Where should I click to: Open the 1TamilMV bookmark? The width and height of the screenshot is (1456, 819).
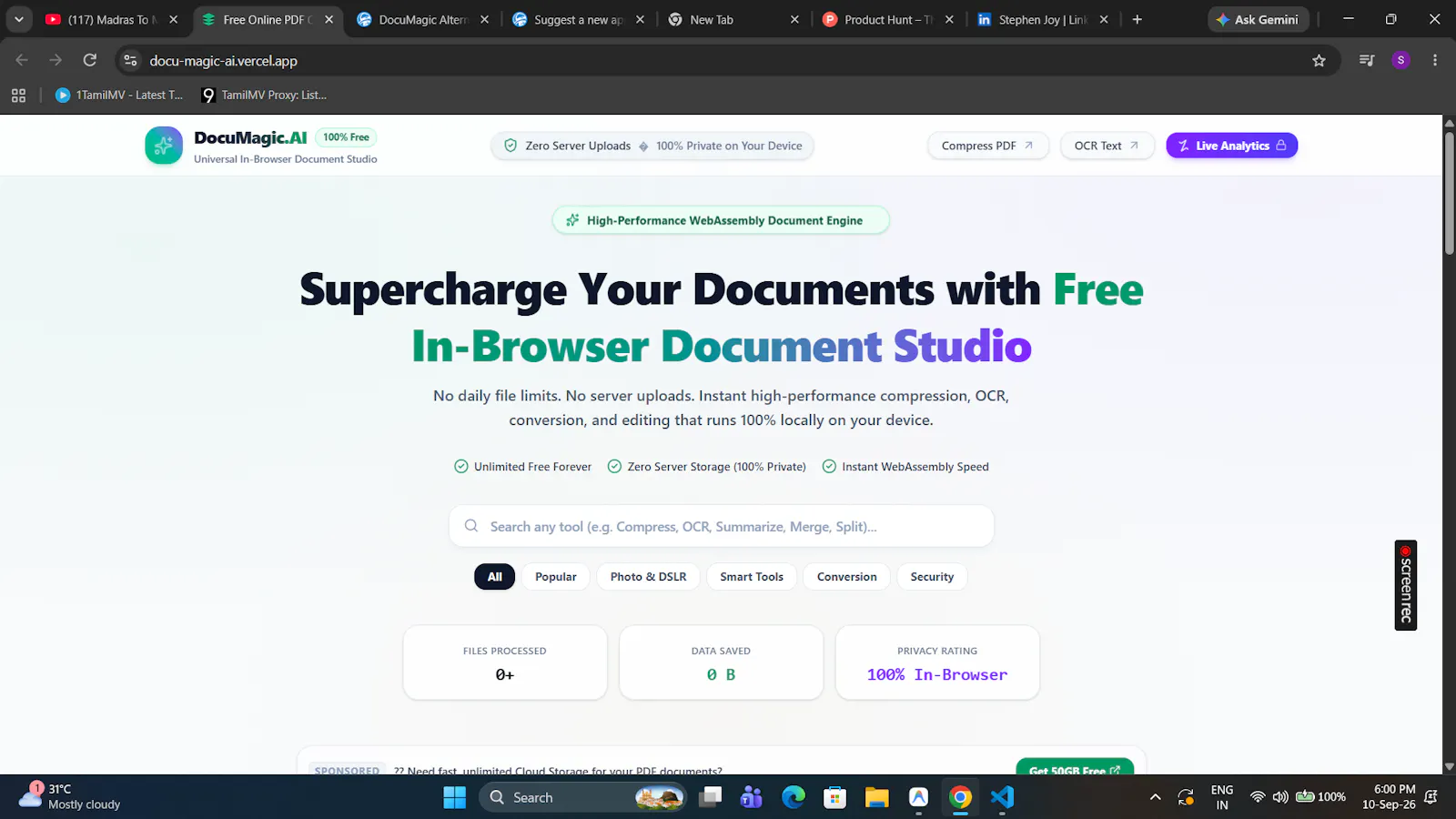coord(119,95)
